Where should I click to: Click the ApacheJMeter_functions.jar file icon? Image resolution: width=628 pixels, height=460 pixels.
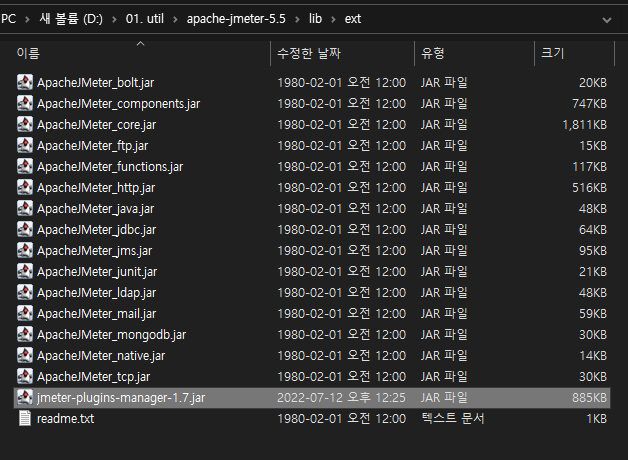pyautogui.click(x=25, y=166)
